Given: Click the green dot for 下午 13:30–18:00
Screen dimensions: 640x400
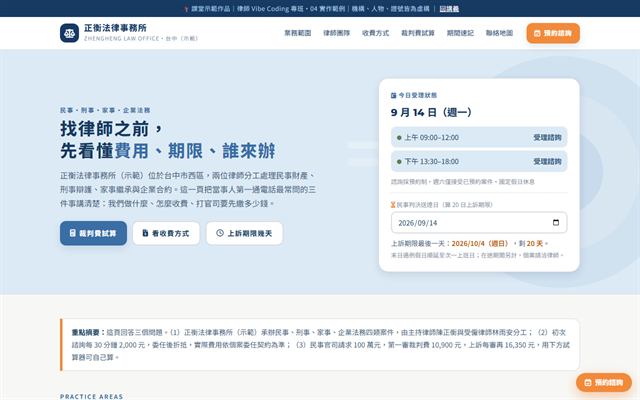Looking at the screenshot, I should pos(399,162).
